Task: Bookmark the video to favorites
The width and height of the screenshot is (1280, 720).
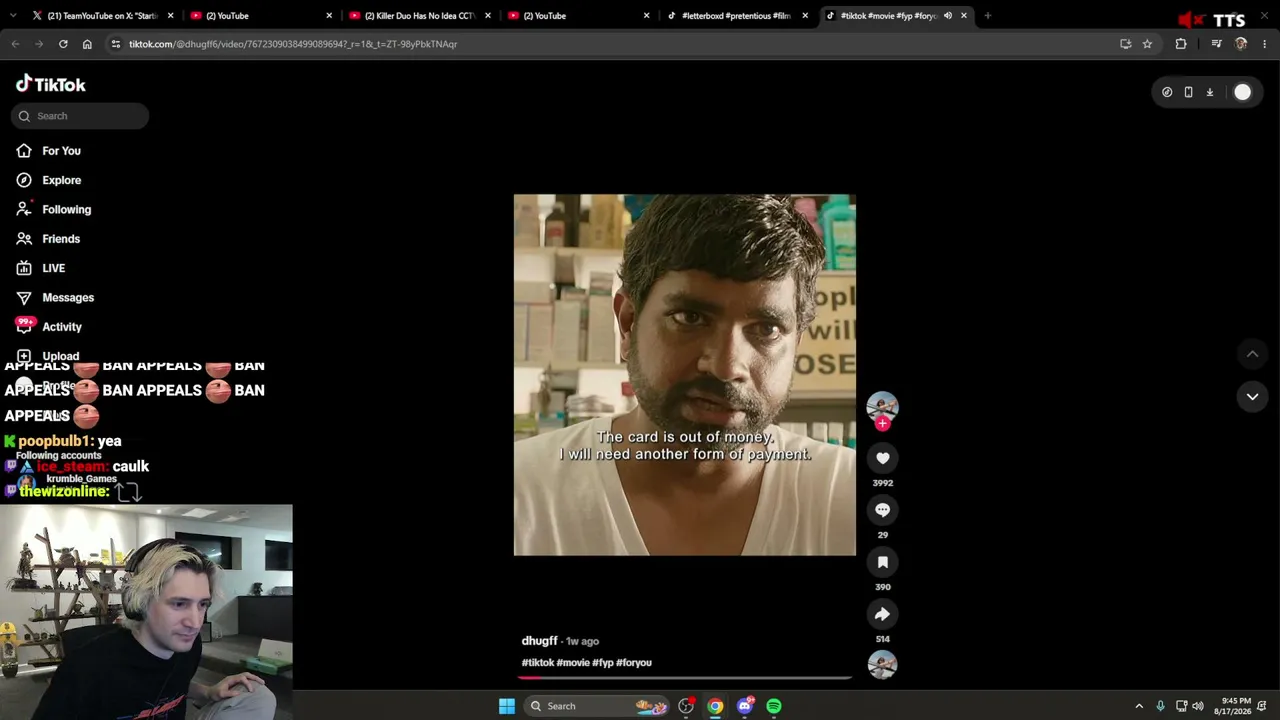Action: pyautogui.click(x=882, y=562)
